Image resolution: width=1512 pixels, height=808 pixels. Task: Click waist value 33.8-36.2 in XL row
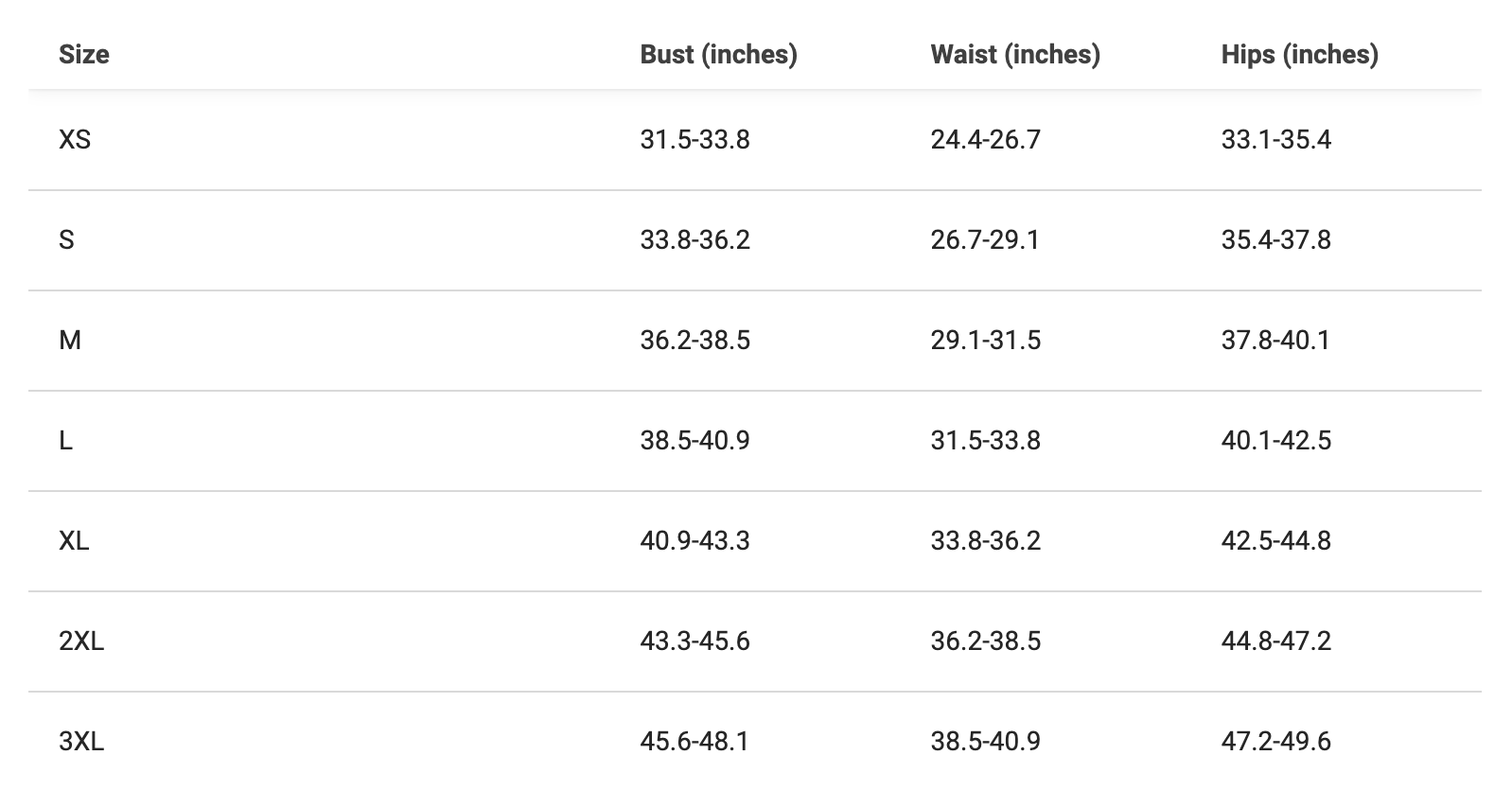pyautogui.click(x=985, y=541)
